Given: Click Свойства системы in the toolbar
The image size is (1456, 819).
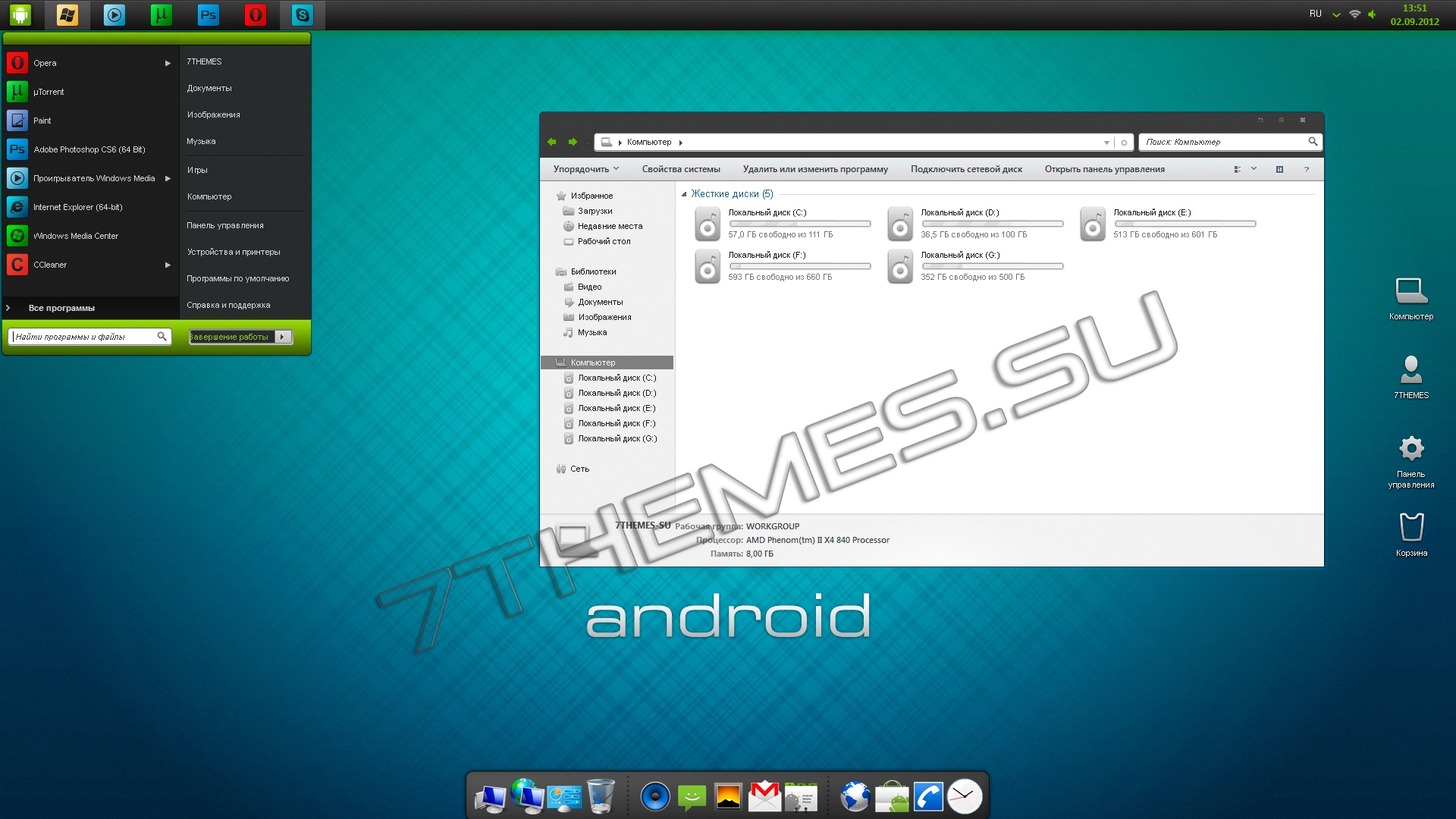Looking at the screenshot, I should click(x=681, y=169).
